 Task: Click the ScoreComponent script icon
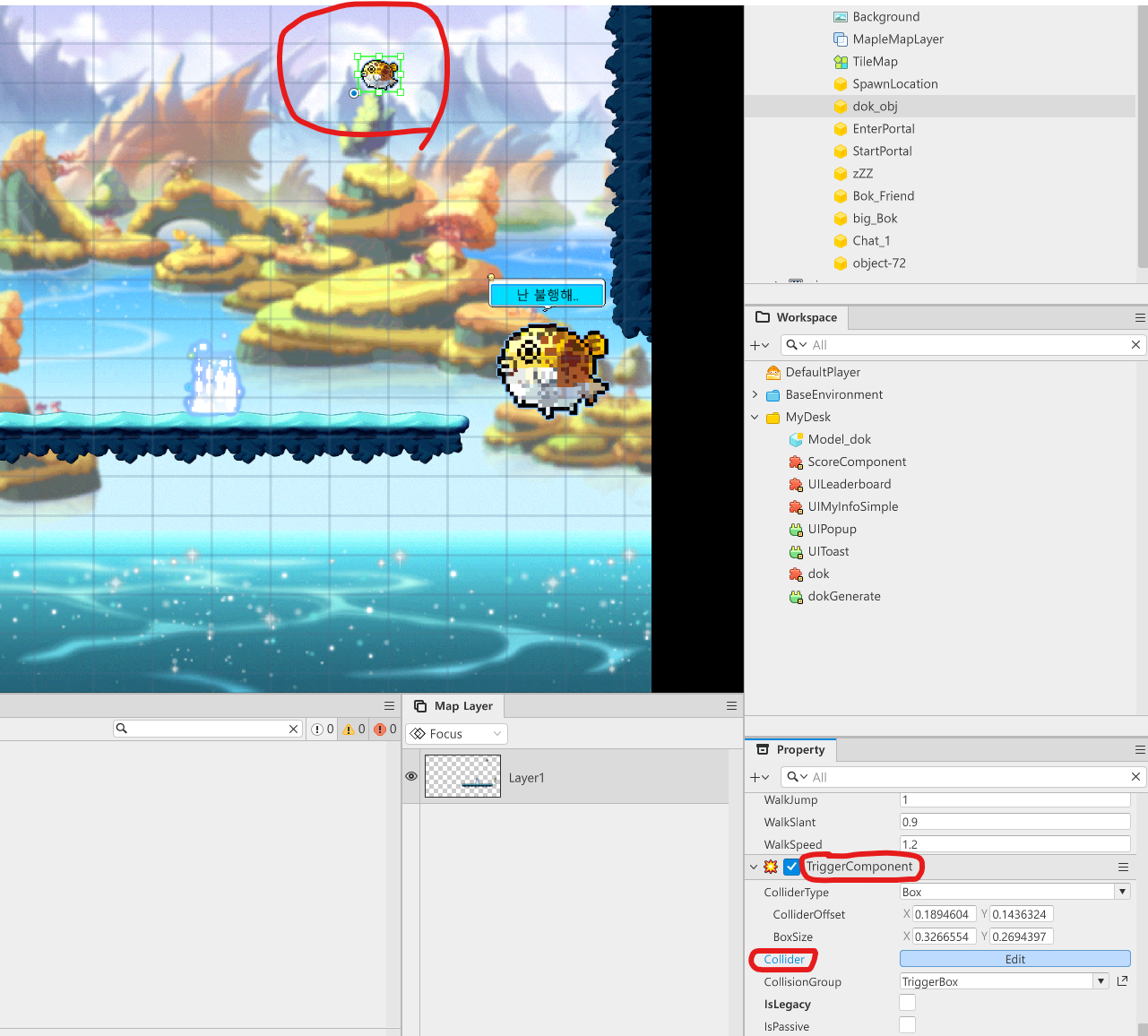[x=796, y=462]
